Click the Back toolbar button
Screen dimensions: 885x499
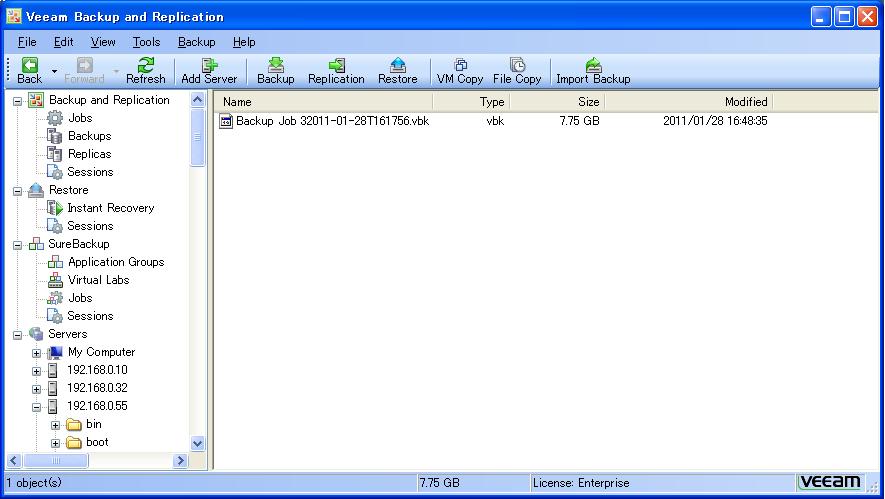(x=29, y=71)
